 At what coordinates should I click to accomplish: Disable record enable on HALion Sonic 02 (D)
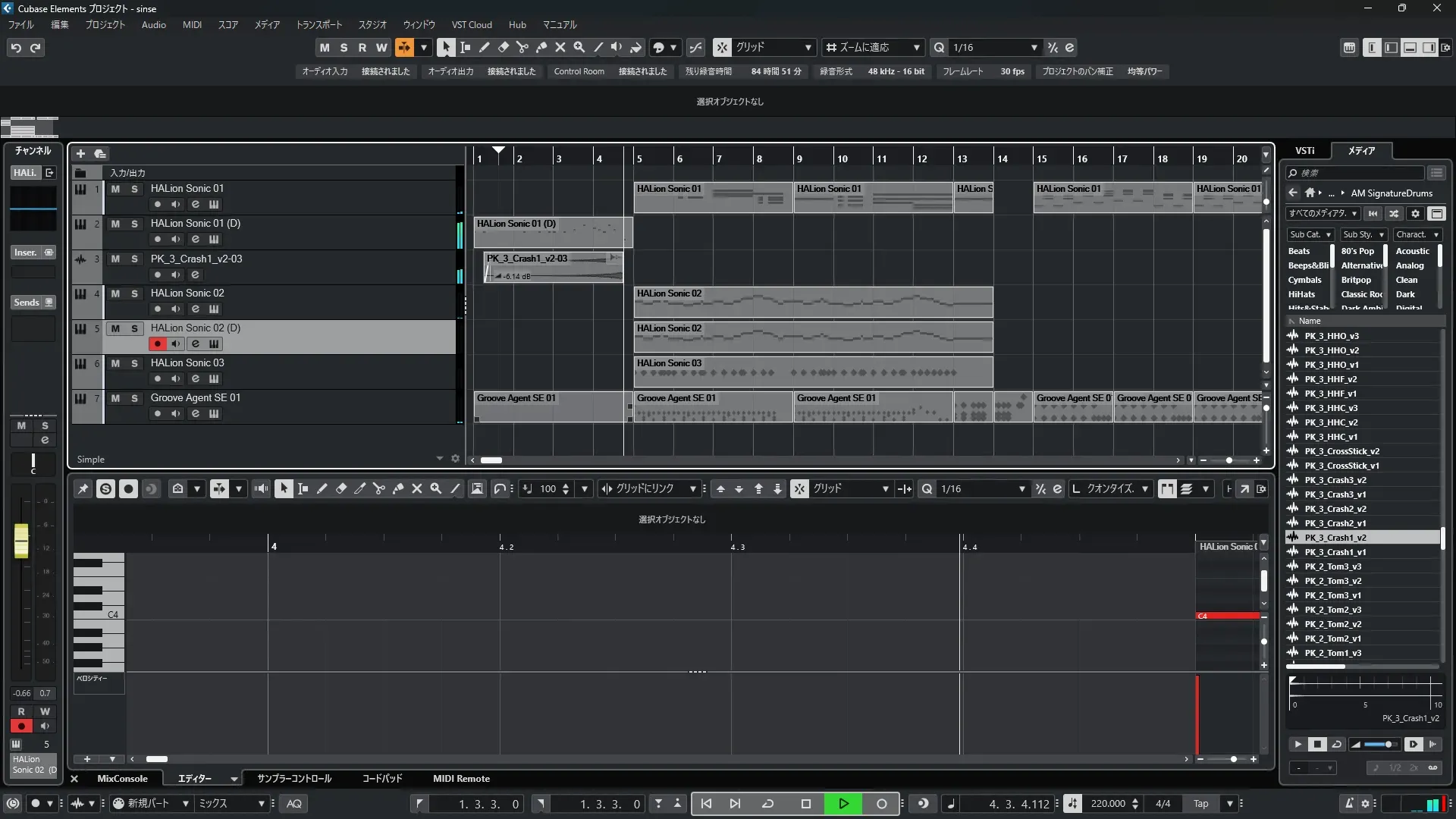coord(157,344)
